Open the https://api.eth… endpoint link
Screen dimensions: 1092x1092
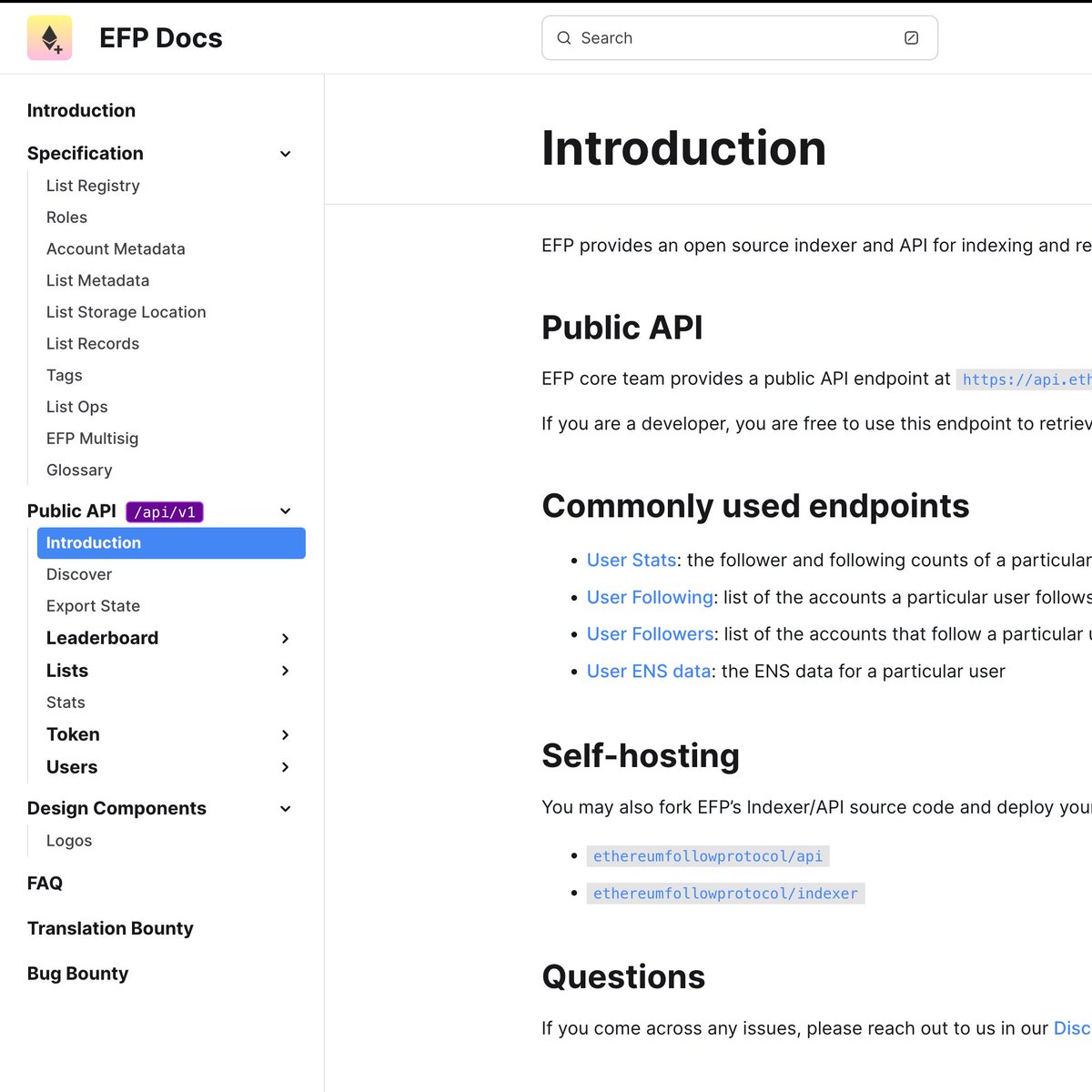1024,379
